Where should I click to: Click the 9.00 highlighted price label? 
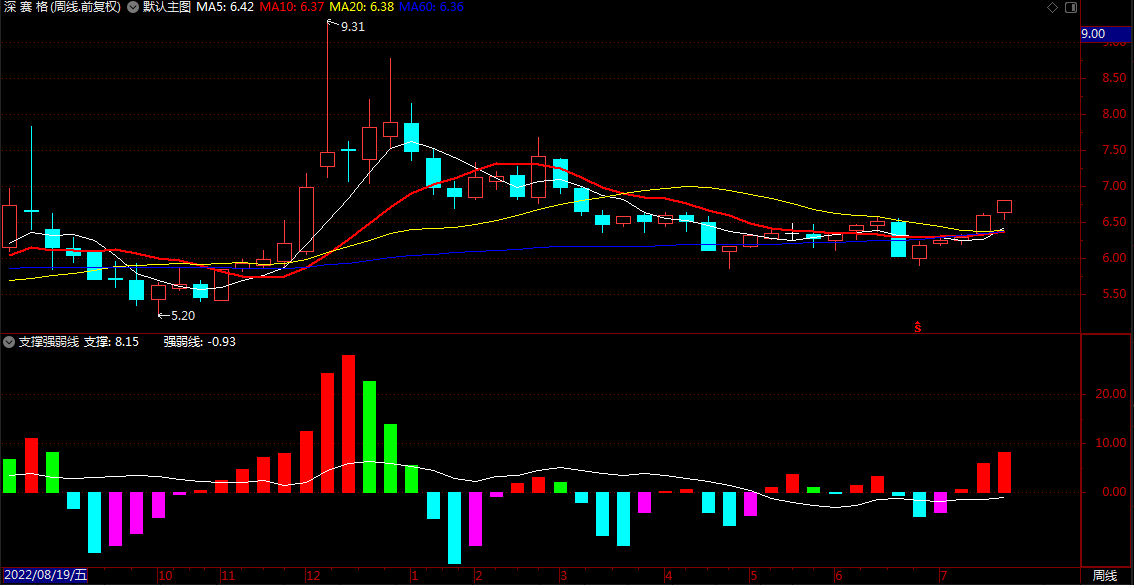pyautogui.click(x=1106, y=34)
